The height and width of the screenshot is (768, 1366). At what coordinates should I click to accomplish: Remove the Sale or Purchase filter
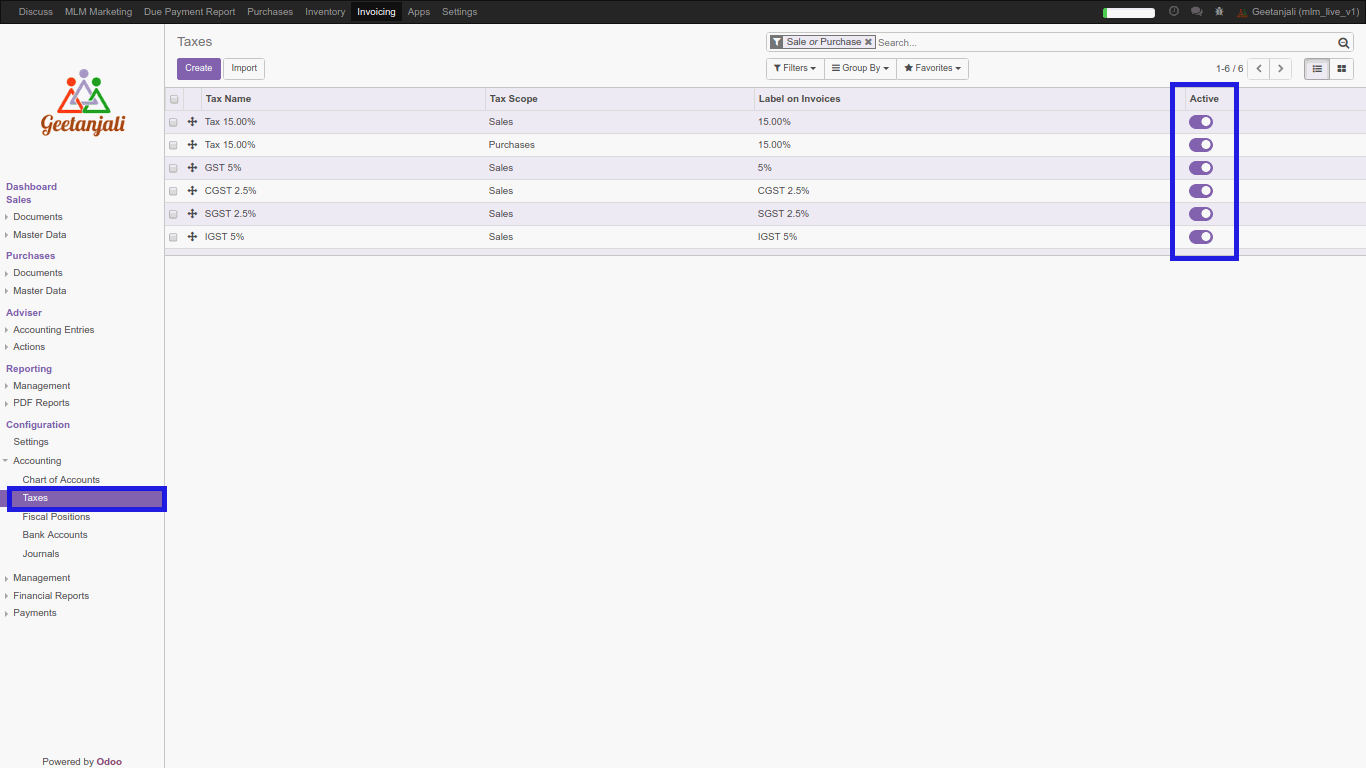(x=868, y=42)
